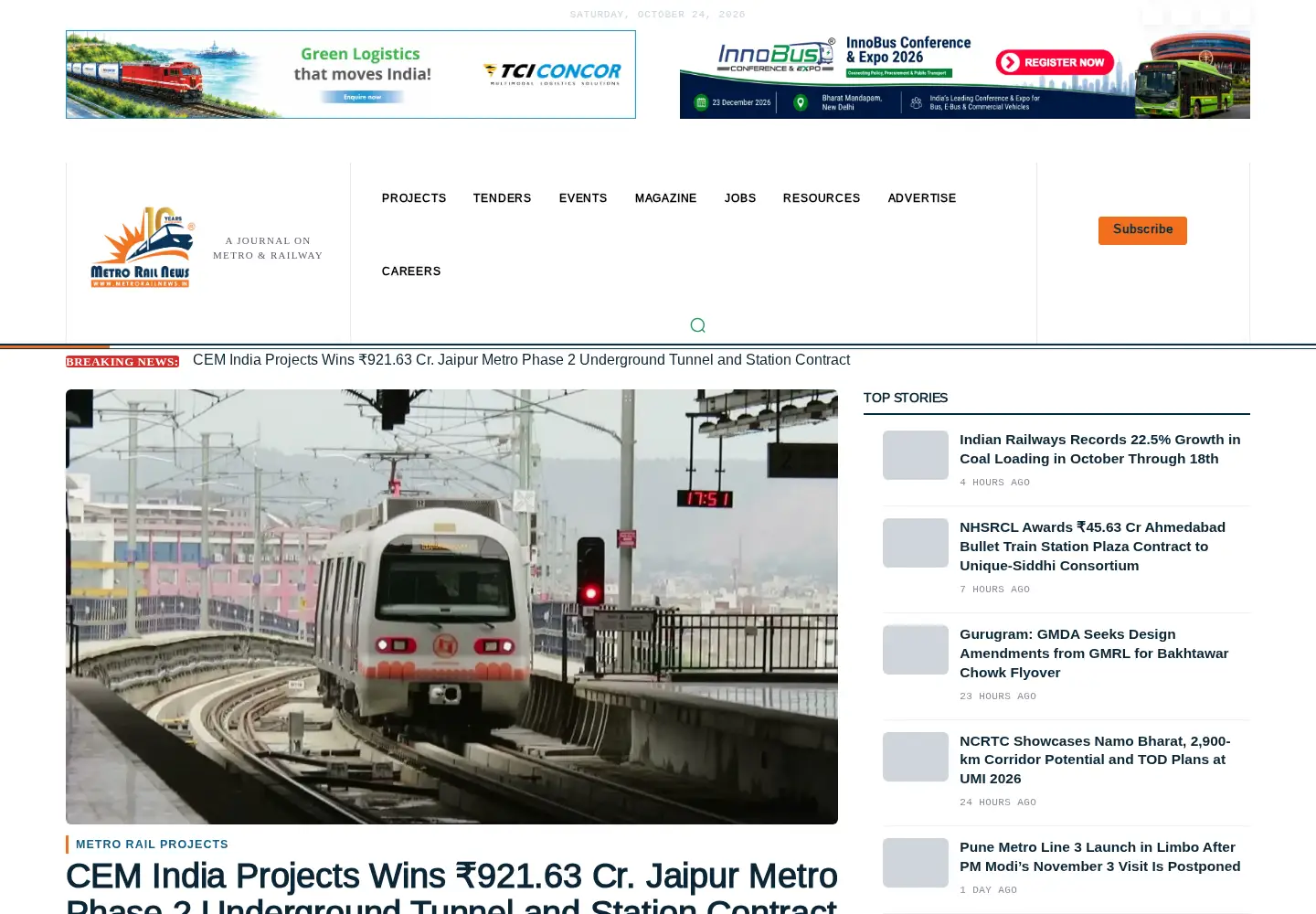
Task: Click thumbnail beside NCRTC Namo Bharat story
Action: click(916, 757)
